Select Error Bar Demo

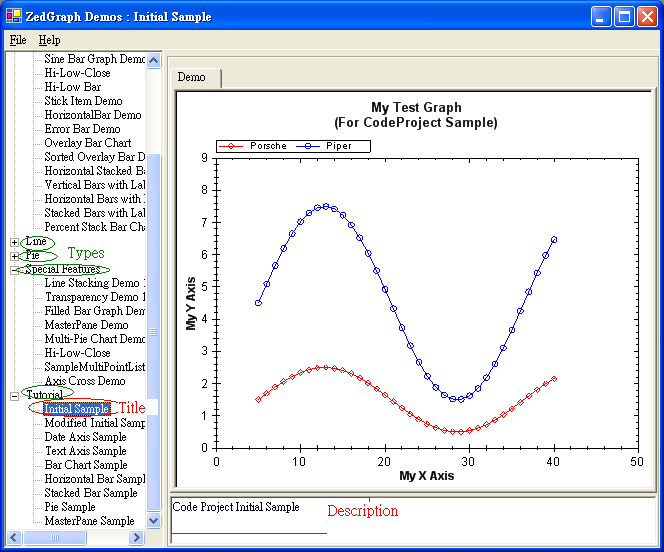pos(83,129)
